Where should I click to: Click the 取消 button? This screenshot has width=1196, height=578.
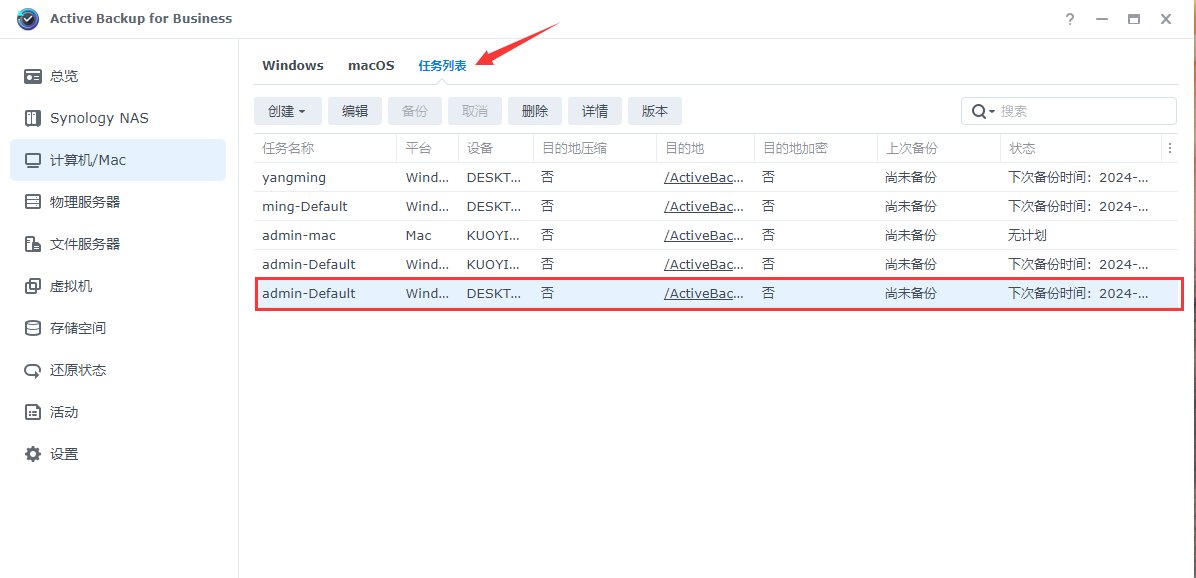[475, 111]
